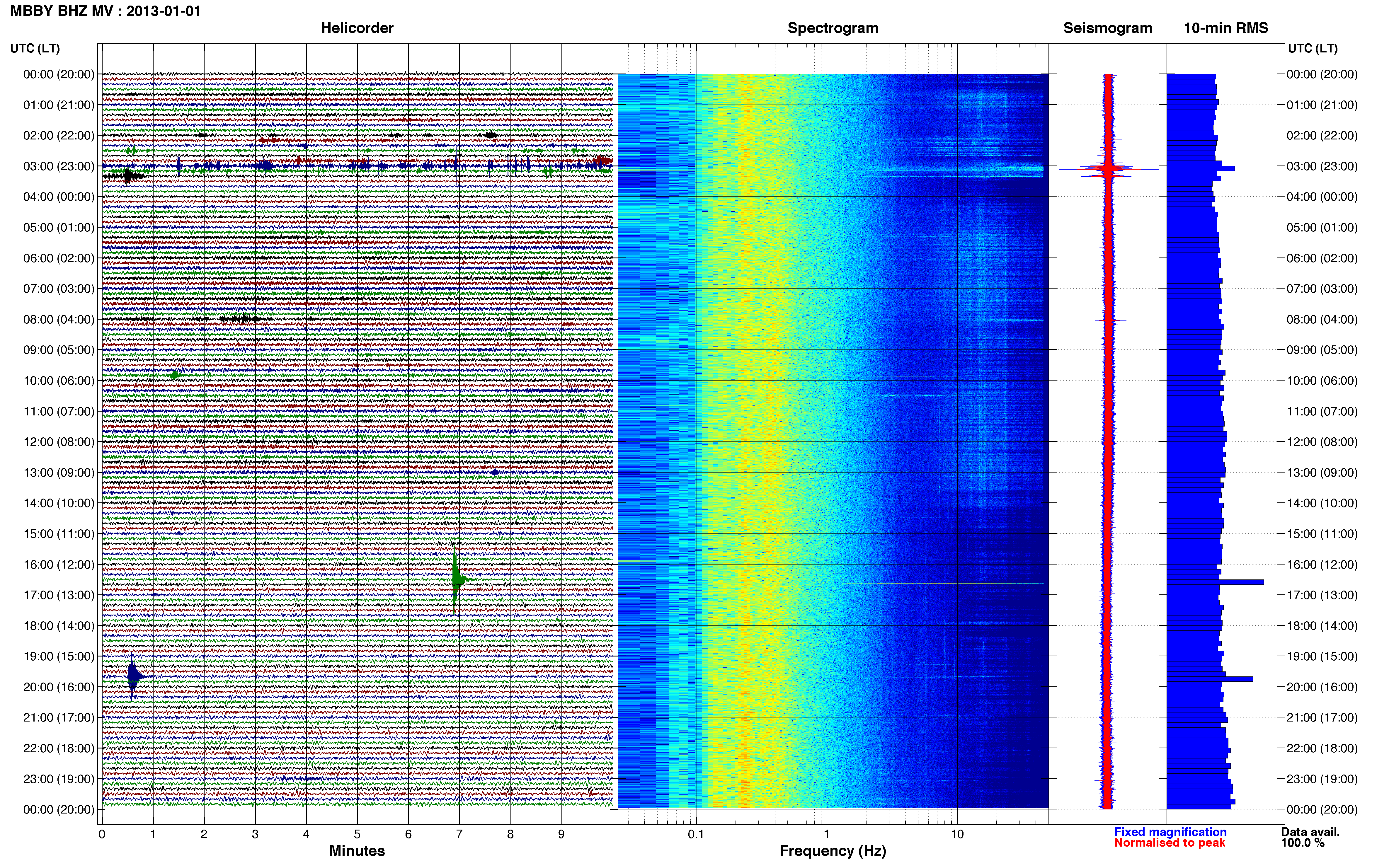Click the black event burst just after 03:00
Viewport: 1389px width, 868px height.
(x=127, y=176)
